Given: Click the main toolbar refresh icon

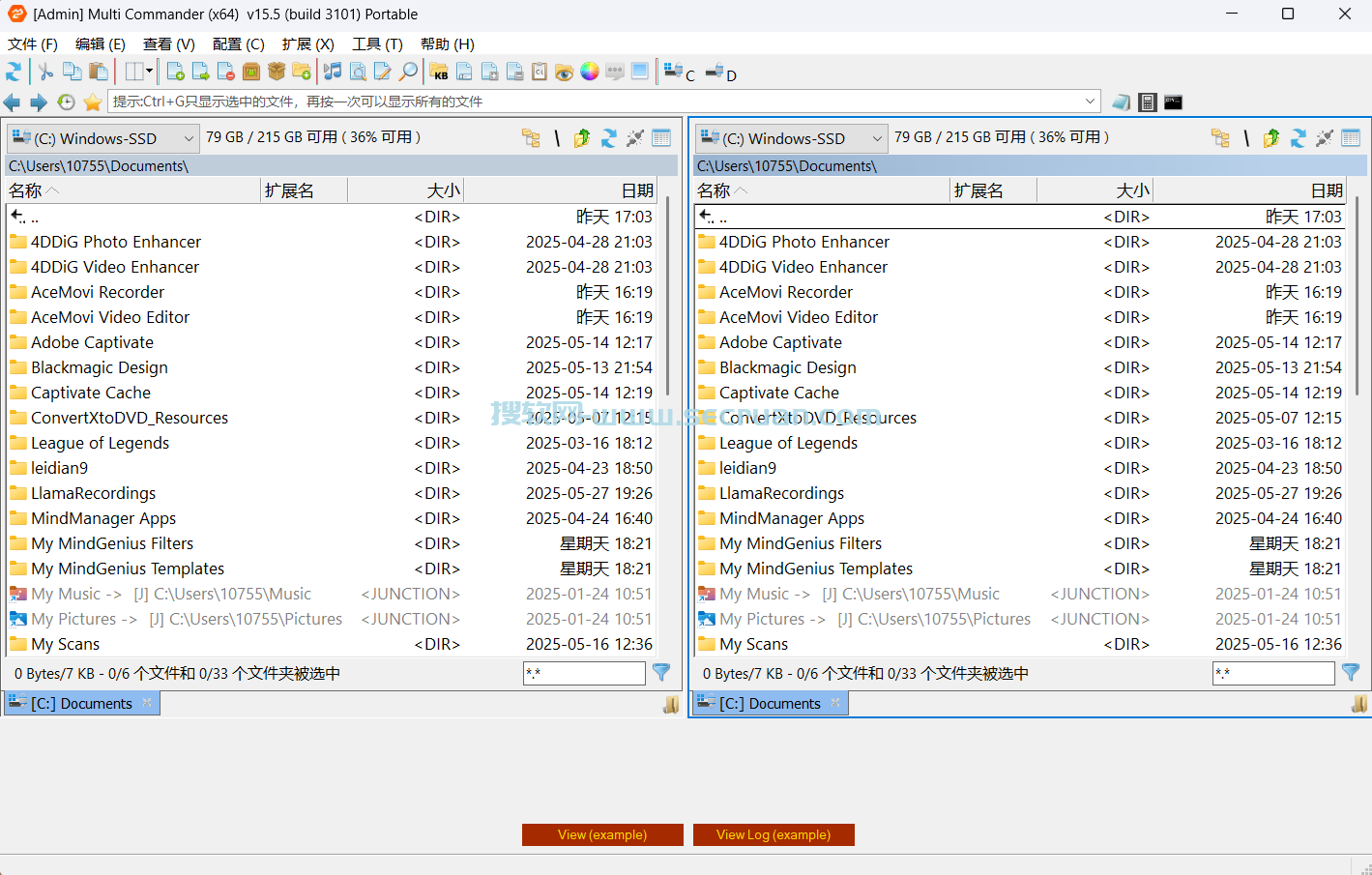Looking at the screenshot, I should click(14, 72).
